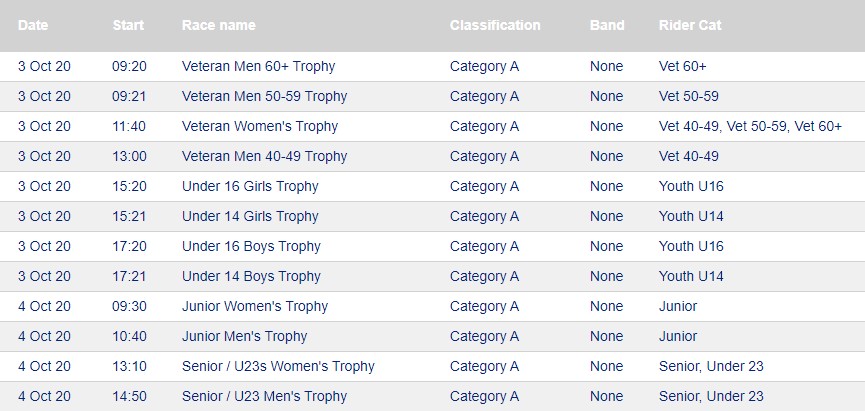Screen dimensions: 865x411
Task: Open the Under 14 Boys Trophy race
Action: pos(252,276)
